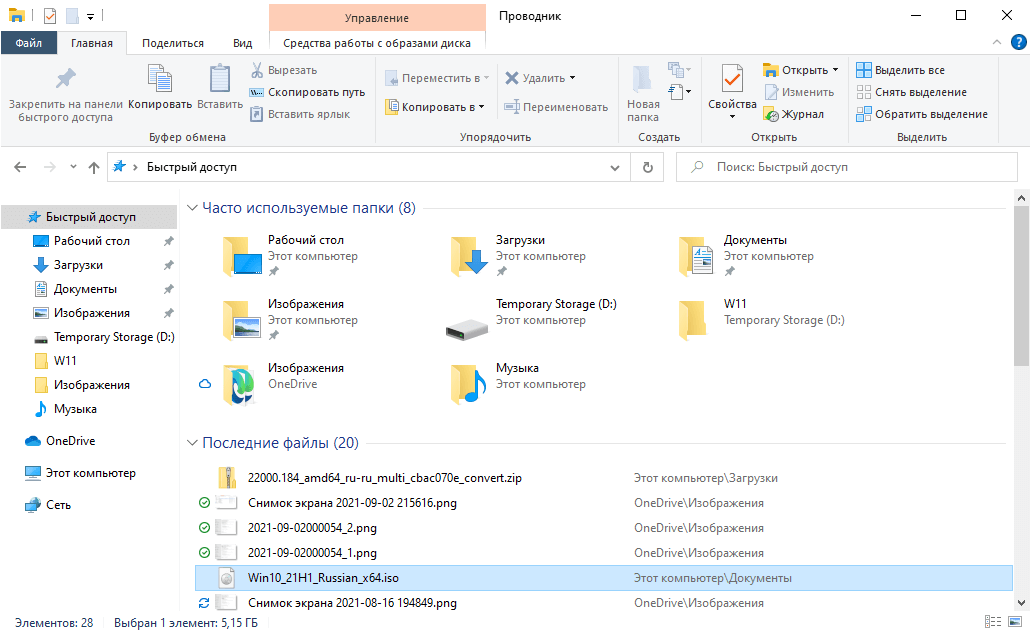
Task: Switch to Вид tab
Action: (x=243, y=43)
